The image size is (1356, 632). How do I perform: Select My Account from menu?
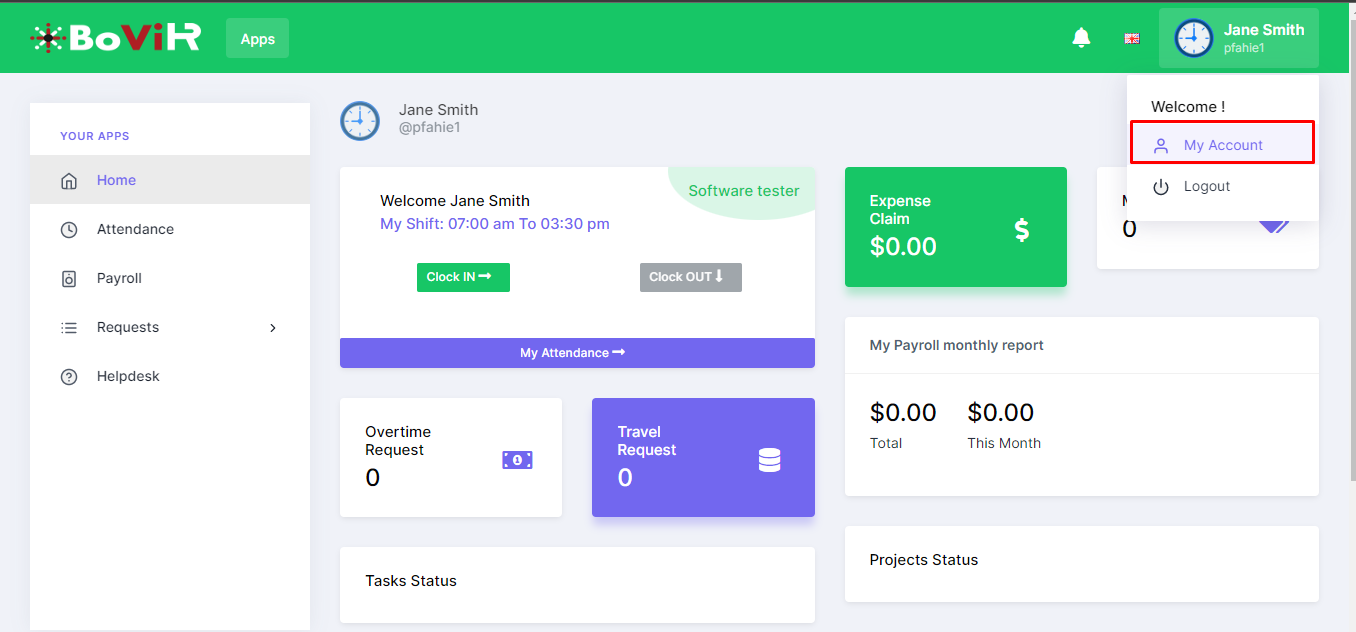pyautogui.click(x=1222, y=145)
